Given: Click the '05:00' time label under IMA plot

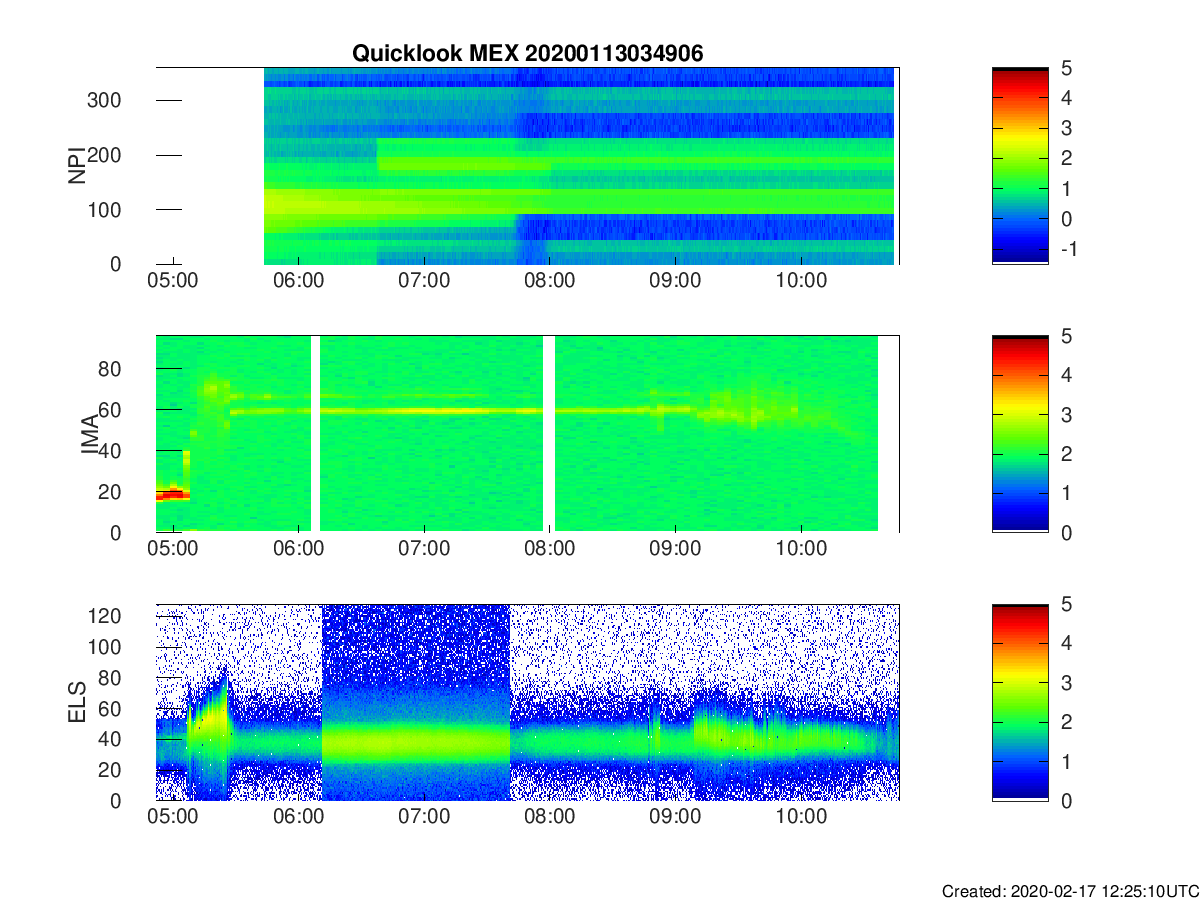Looking at the screenshot, I should coord(173,549).
